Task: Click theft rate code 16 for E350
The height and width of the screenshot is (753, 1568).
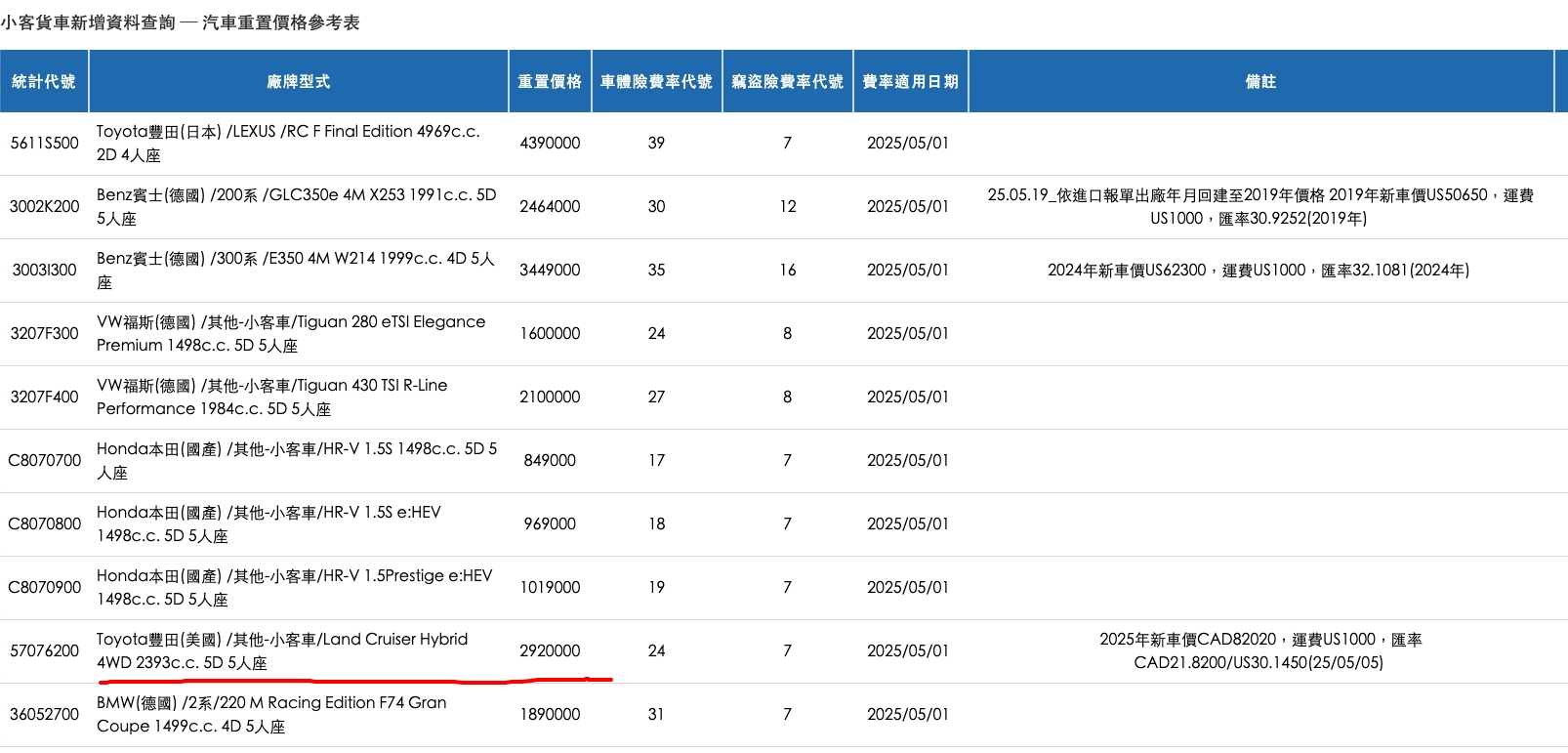Action: click(x=788, y=270)
